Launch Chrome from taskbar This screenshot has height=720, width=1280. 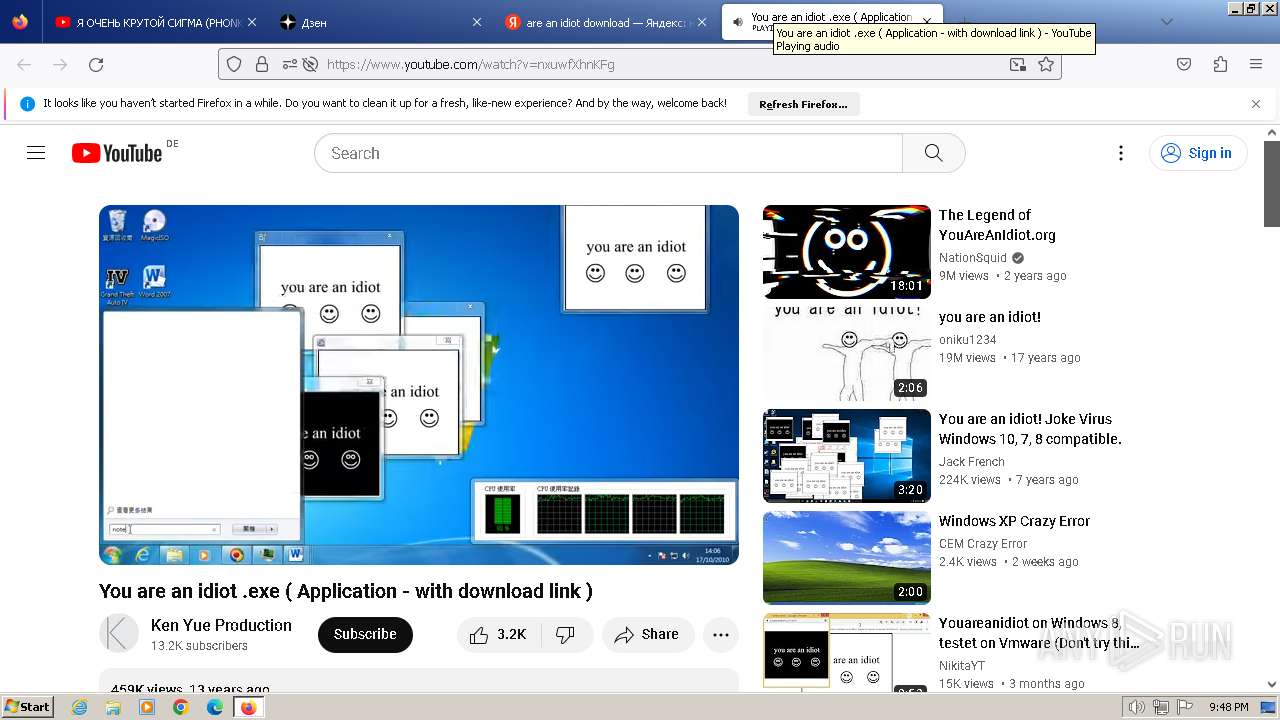point(181,707)
